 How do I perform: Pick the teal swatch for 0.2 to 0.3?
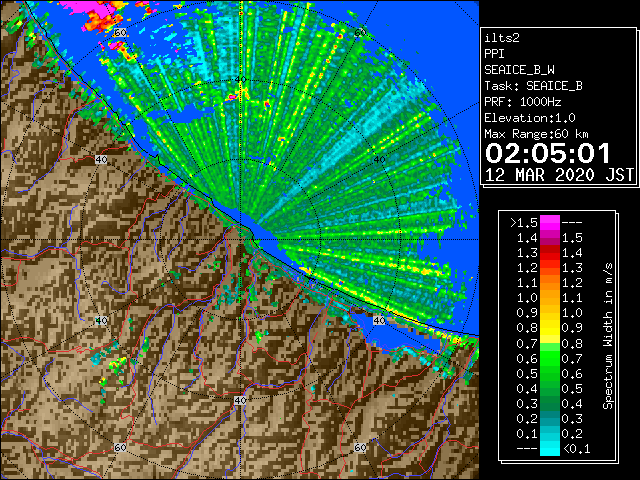[550, 419]
